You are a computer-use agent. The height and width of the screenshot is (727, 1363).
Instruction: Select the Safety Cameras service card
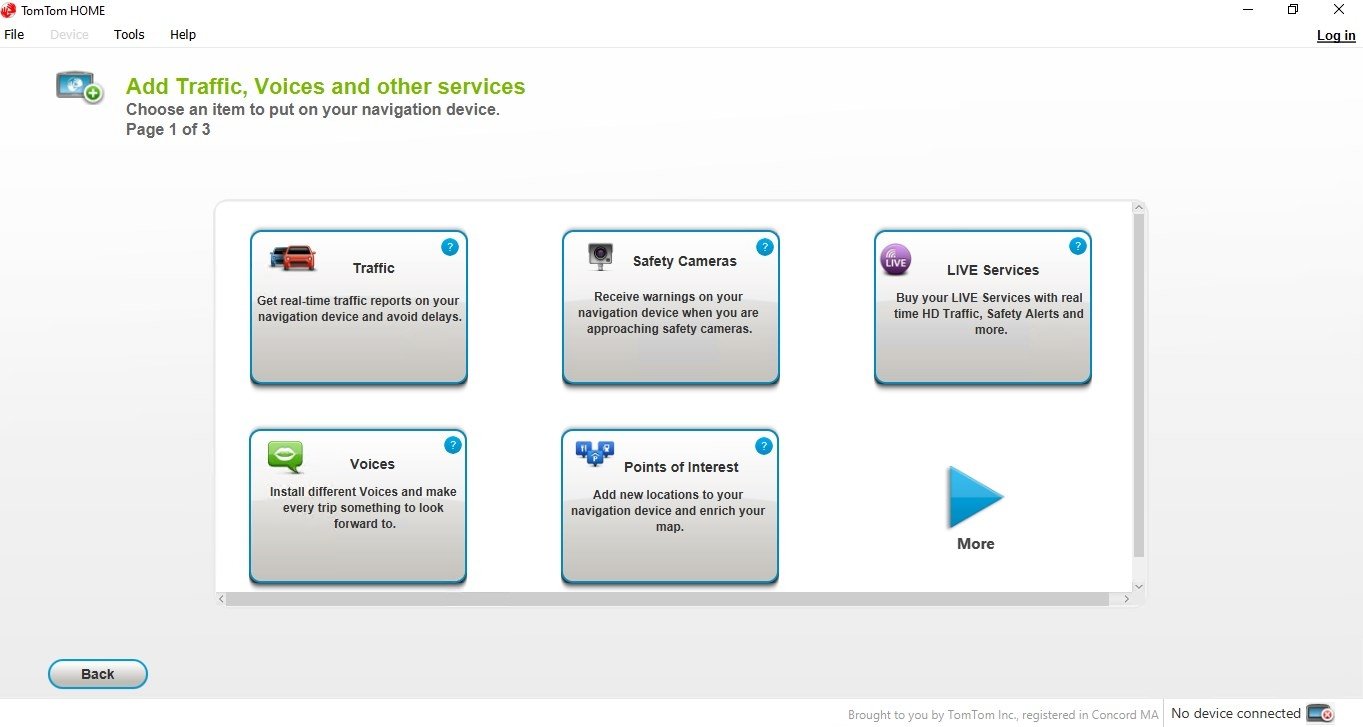coord(670,307)
